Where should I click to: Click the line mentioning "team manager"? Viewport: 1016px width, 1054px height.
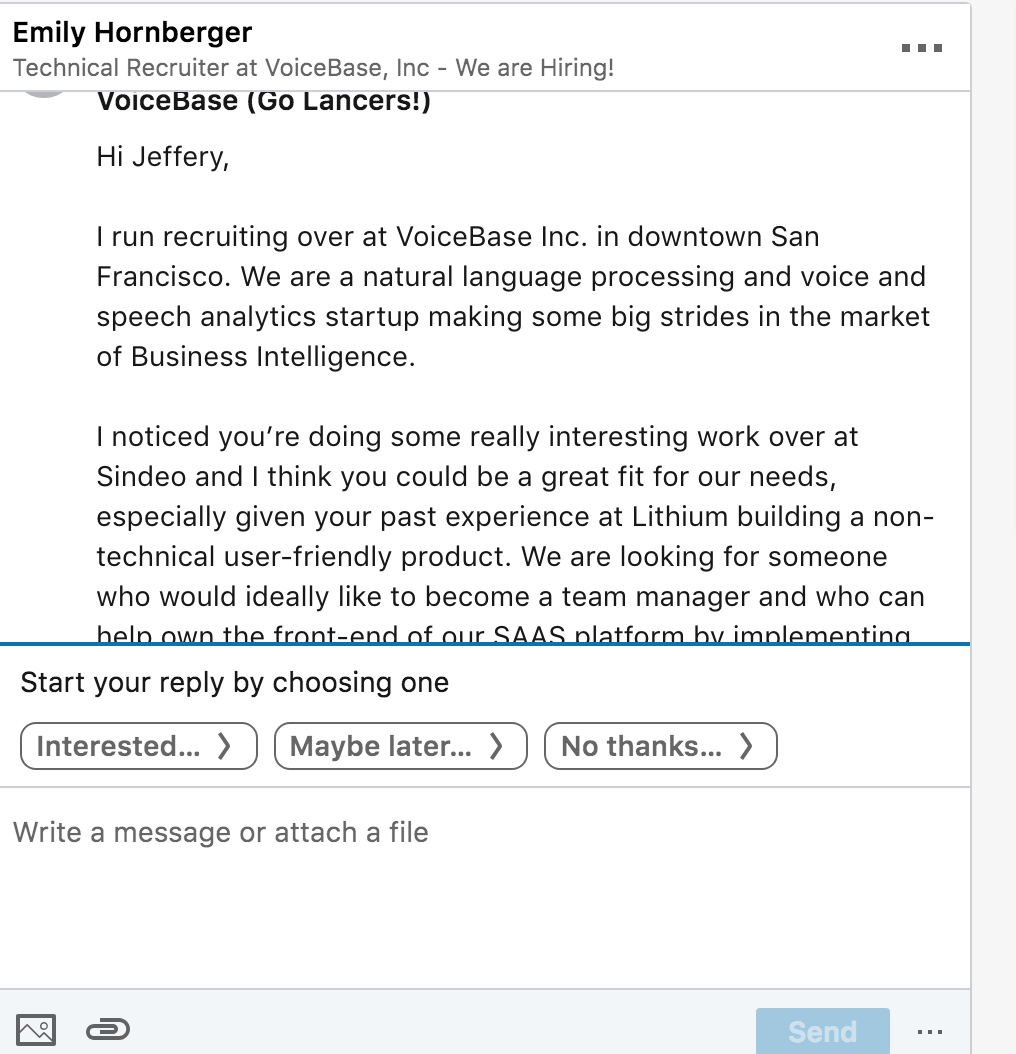click(511, 597)
